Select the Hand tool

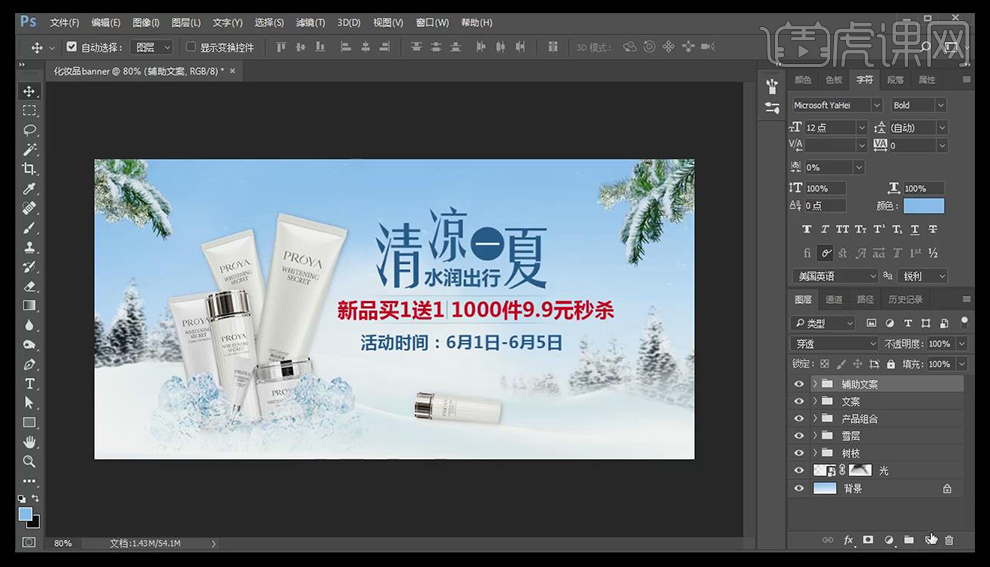(29, 442)
